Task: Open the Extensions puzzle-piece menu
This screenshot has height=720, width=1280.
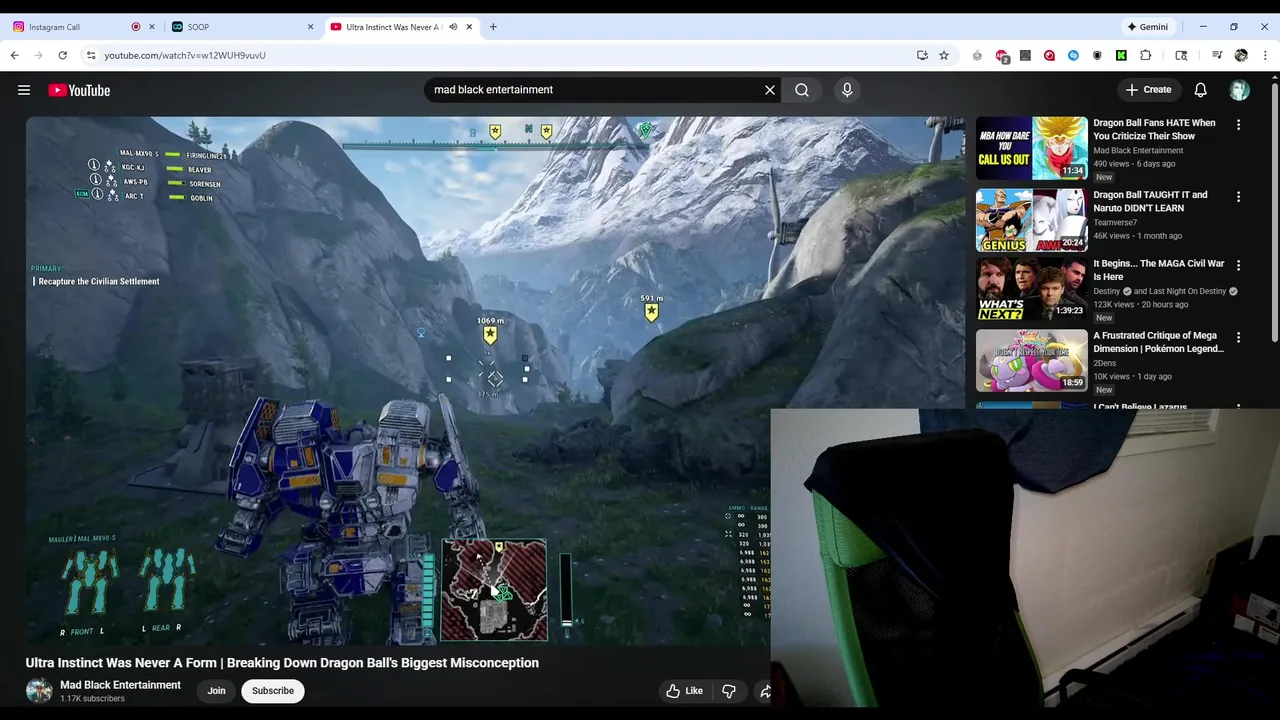Action: coord(1146,55)
